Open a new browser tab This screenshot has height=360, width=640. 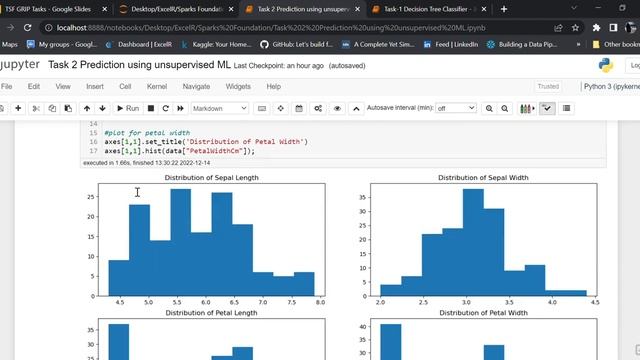(504, 9)
